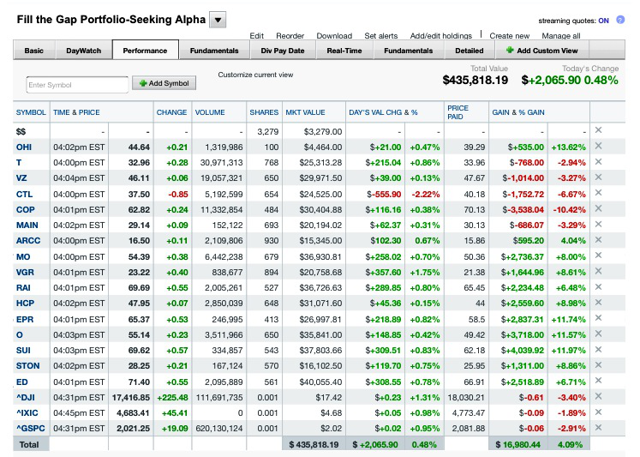Viewport: 640px width, 457px height.
Task: Remove the $$ cash row with X
Action: 598,130
